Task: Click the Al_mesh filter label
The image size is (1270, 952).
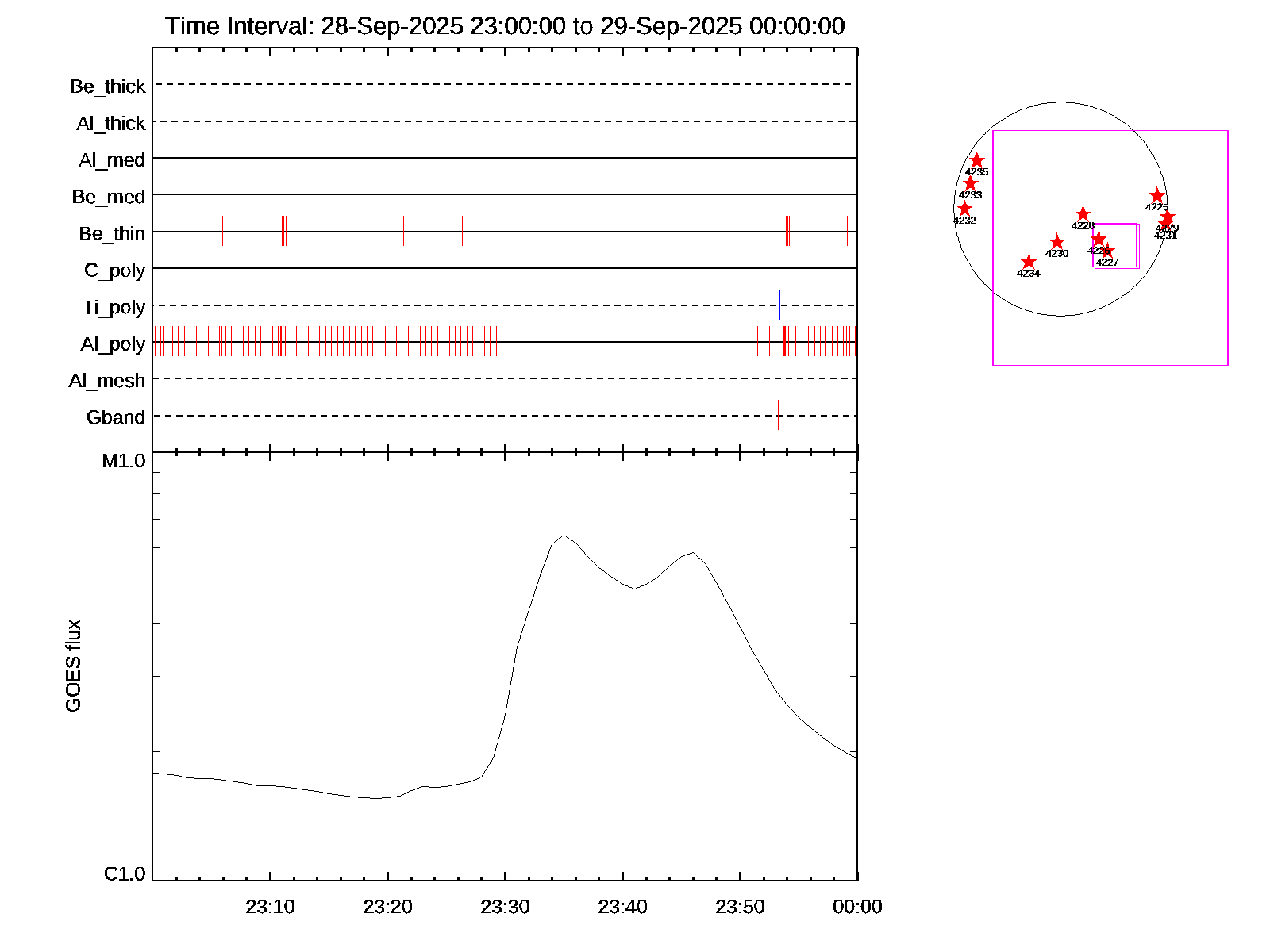Action: point(107,381)
